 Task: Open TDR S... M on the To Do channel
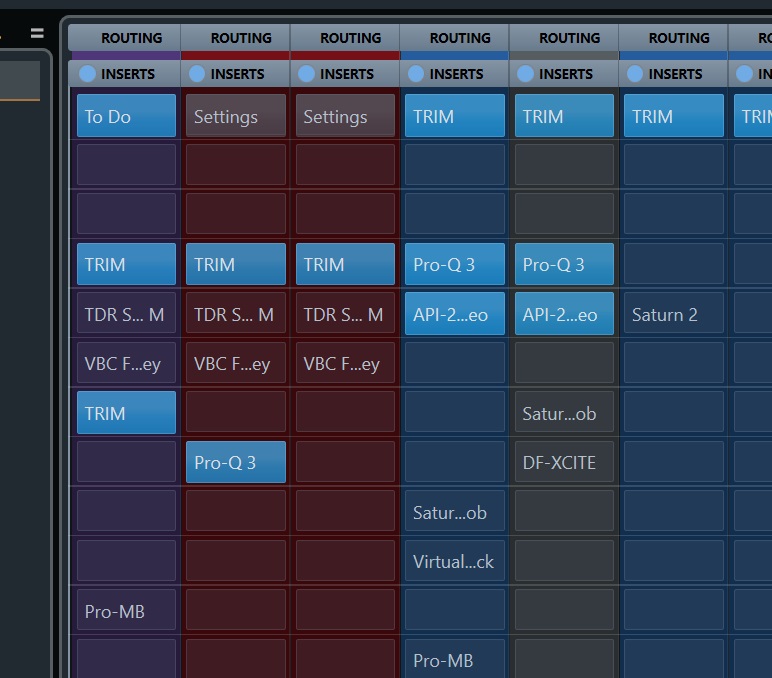click(127, 314)
